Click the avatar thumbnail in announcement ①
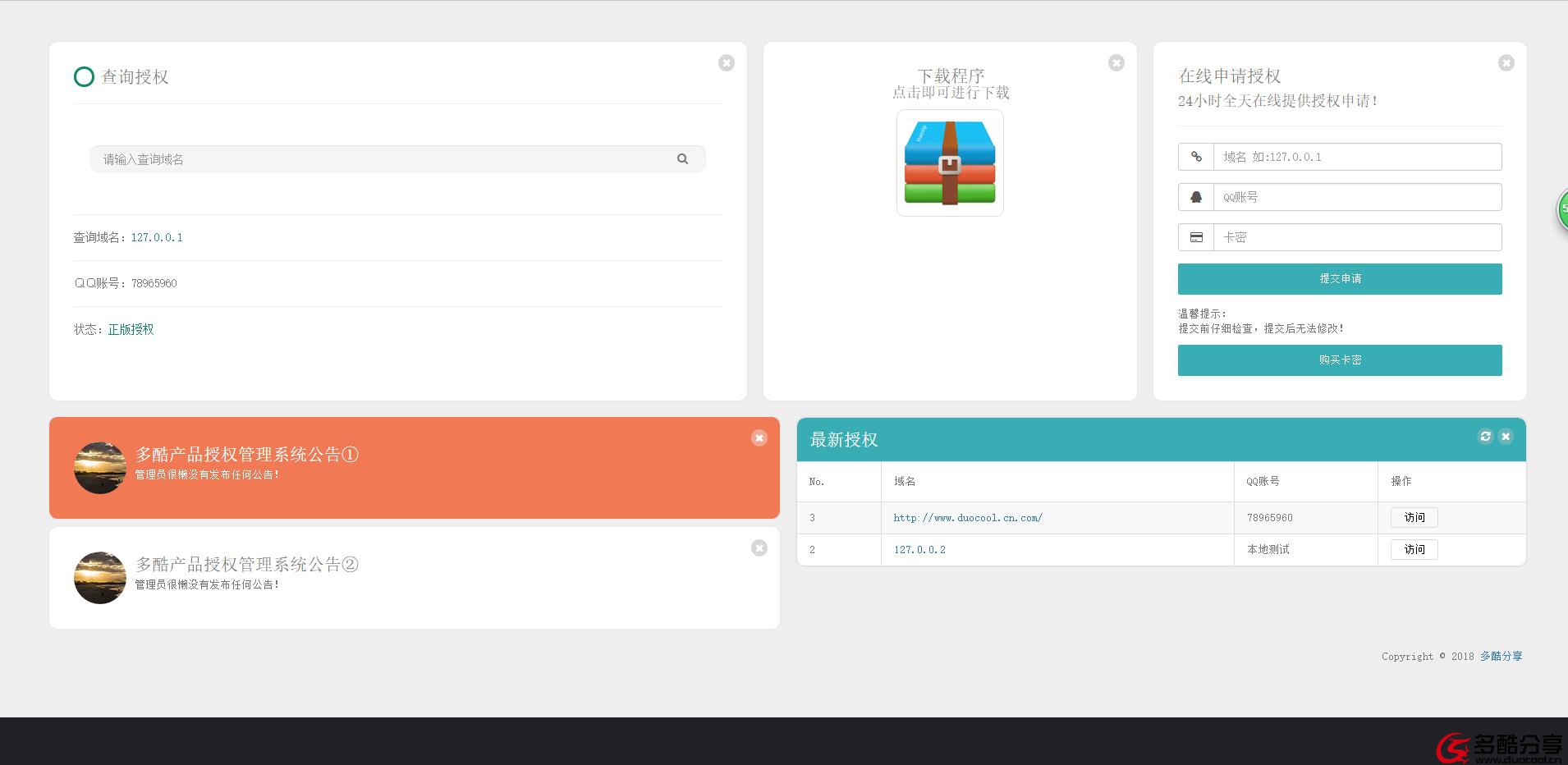The image size is (1568, 765). click(100, 468)
